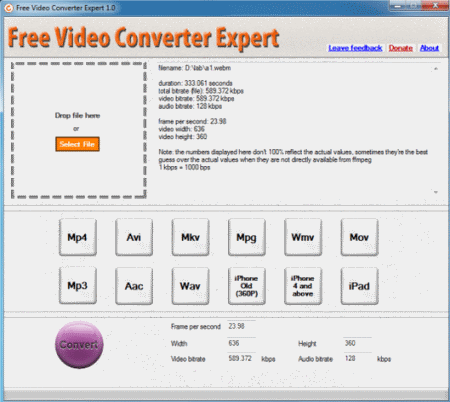
Task: Pick the Mov format button
Action: point(359,237)
